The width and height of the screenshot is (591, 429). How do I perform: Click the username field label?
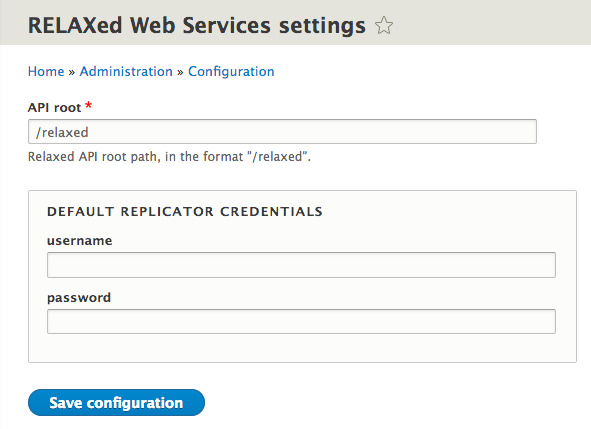[x=80, y=241]
